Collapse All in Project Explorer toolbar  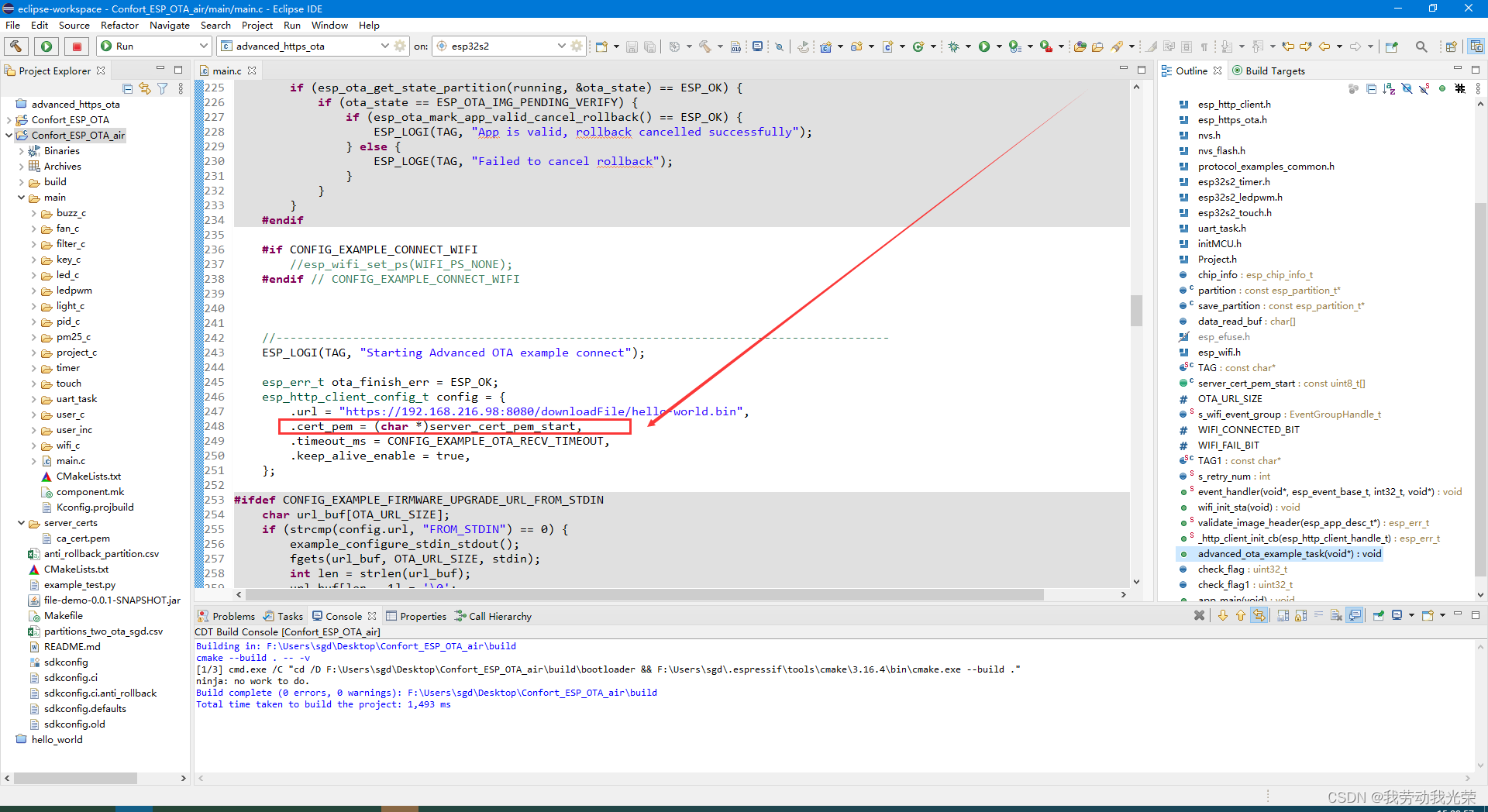pos(128,88)
